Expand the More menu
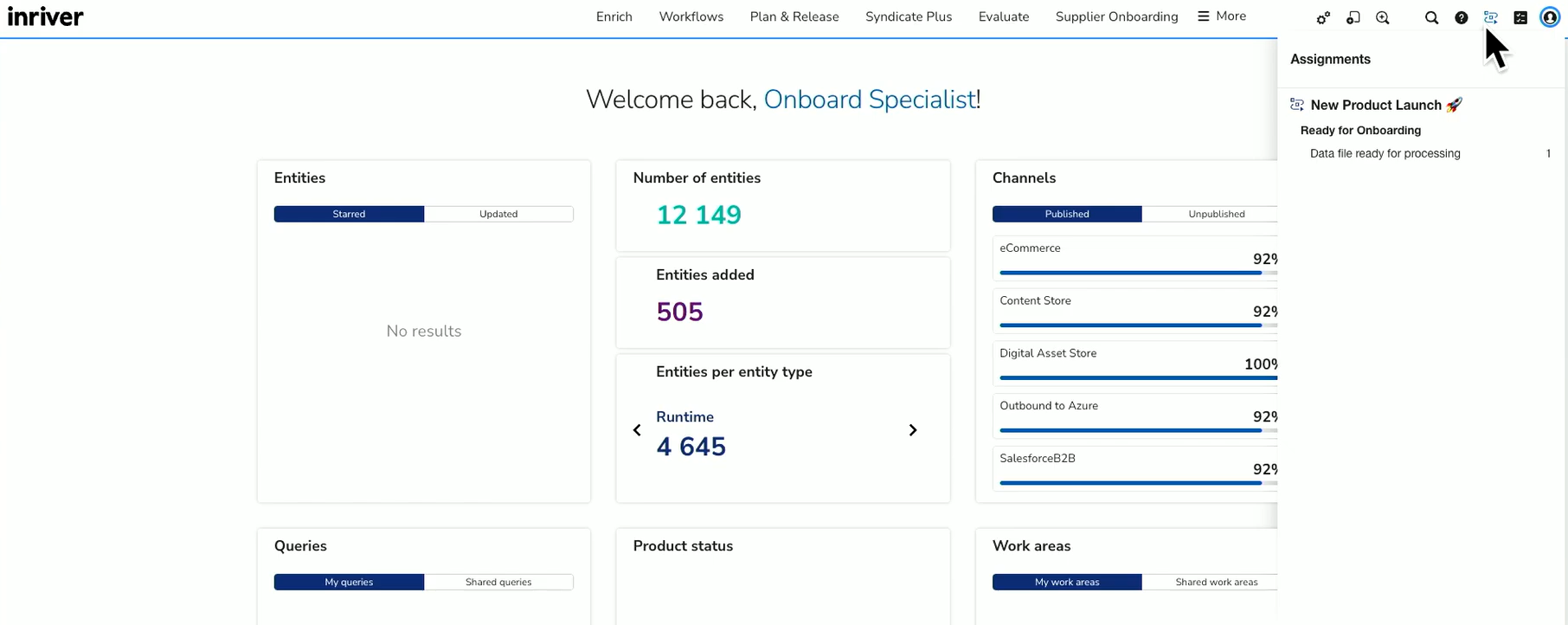The width and height of the screenshot is (1568, 625). coord(1222,16)
